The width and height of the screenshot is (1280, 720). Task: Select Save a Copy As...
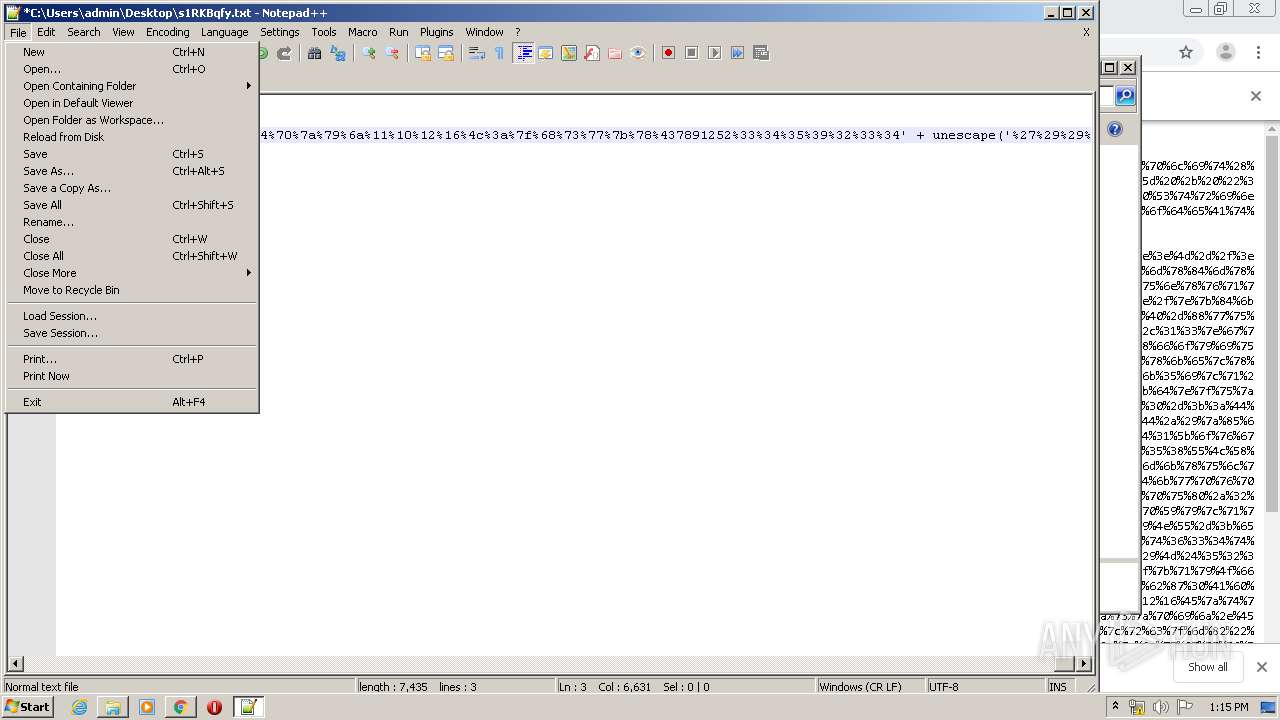132,188
